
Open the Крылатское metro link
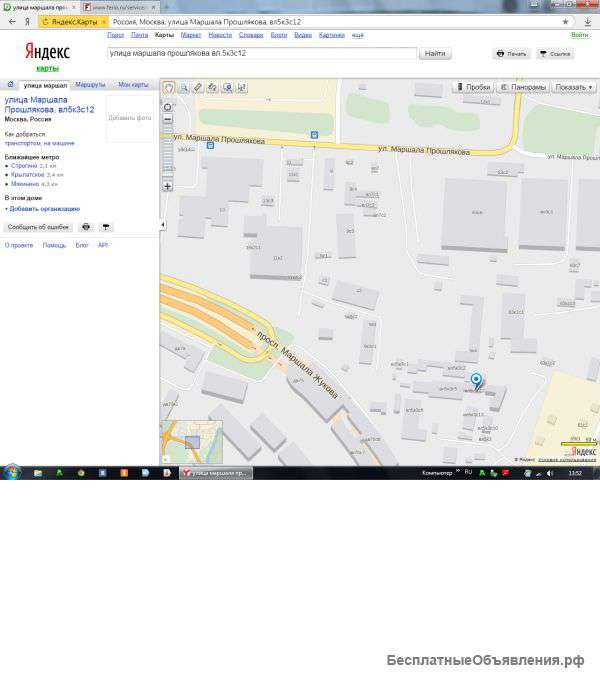click(27, 175)
